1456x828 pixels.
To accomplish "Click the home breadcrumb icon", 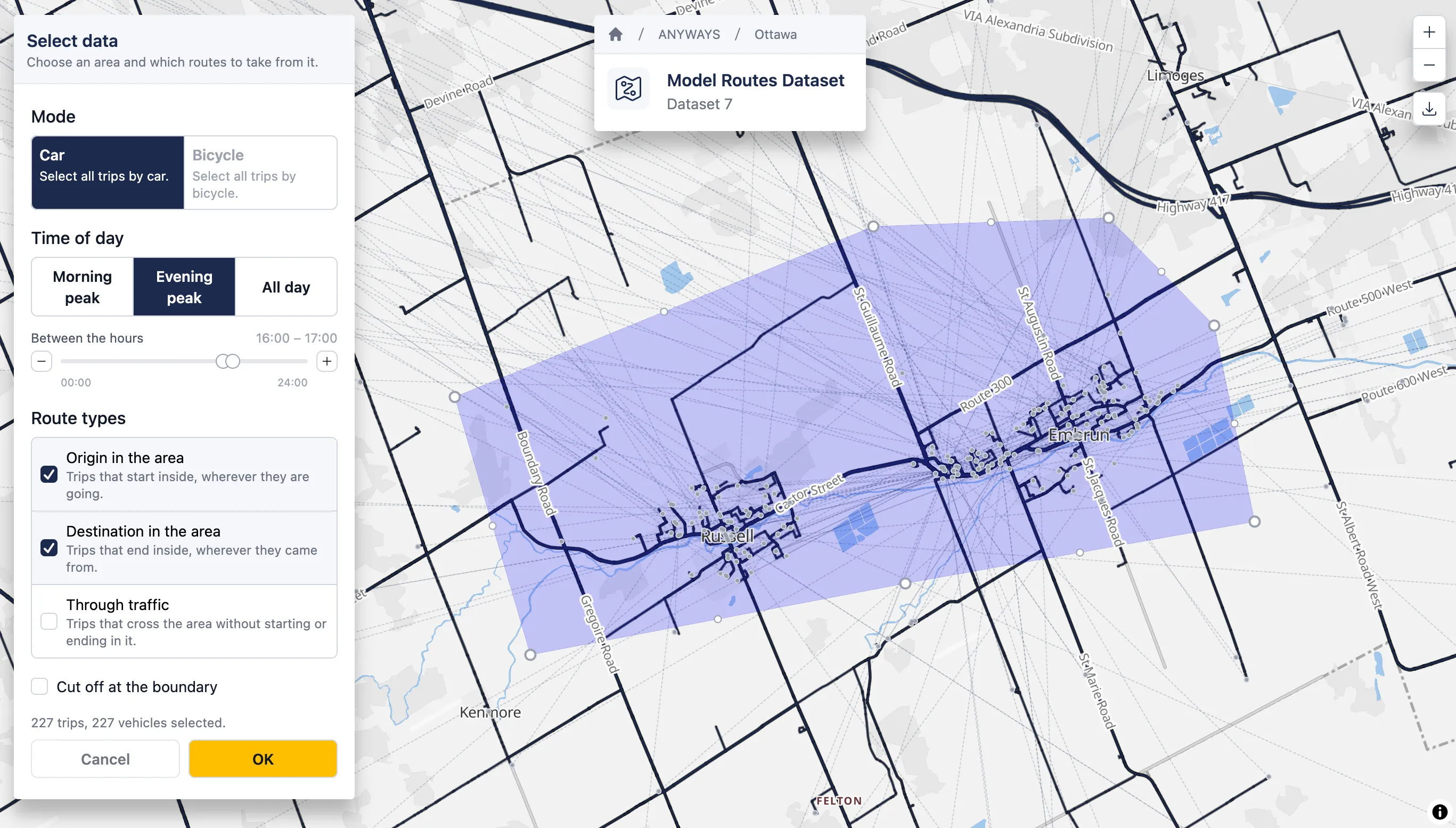I will [x=616, y=34].
